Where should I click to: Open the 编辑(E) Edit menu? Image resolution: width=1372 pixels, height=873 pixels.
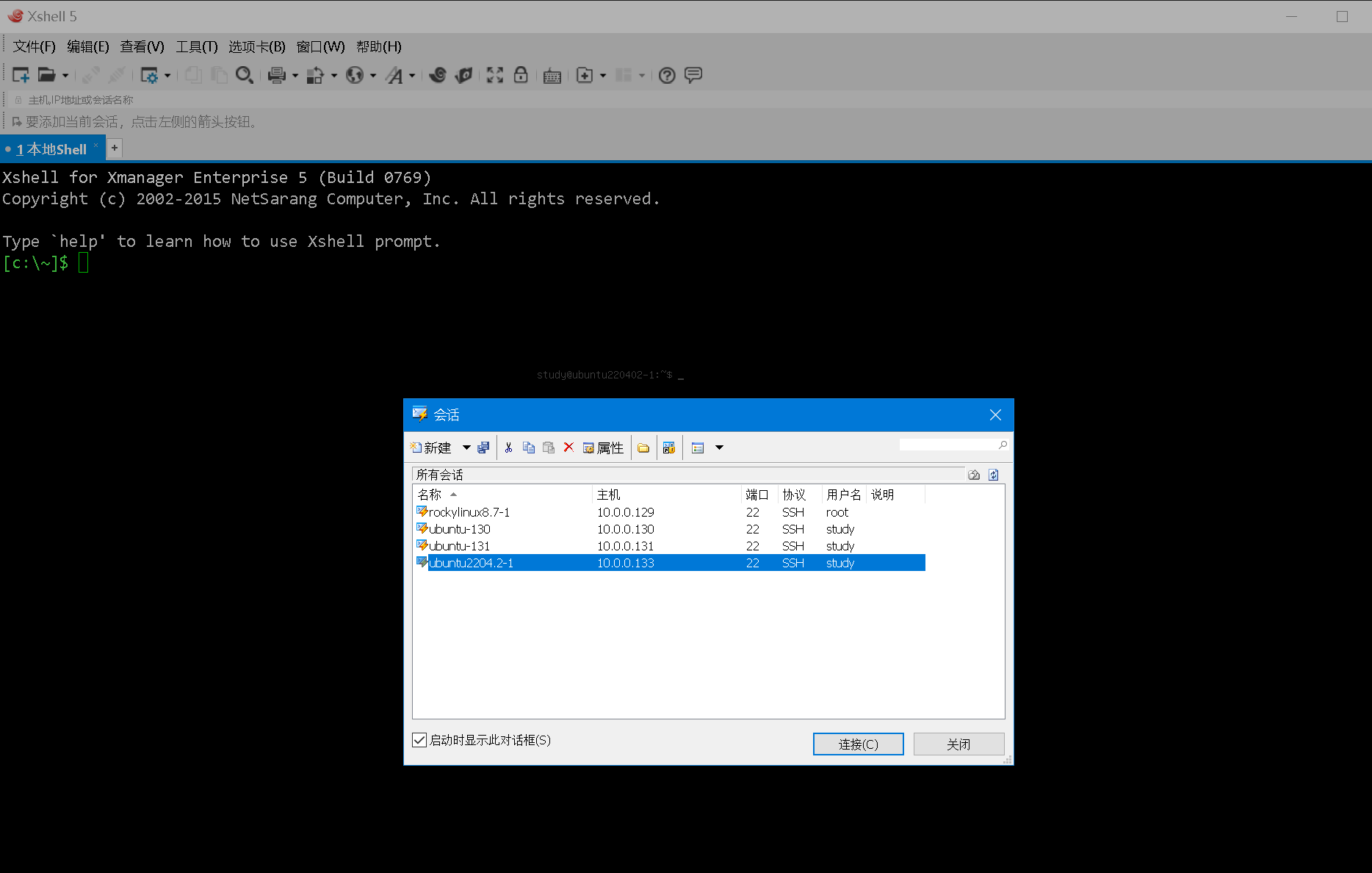(x=88, y=46)
